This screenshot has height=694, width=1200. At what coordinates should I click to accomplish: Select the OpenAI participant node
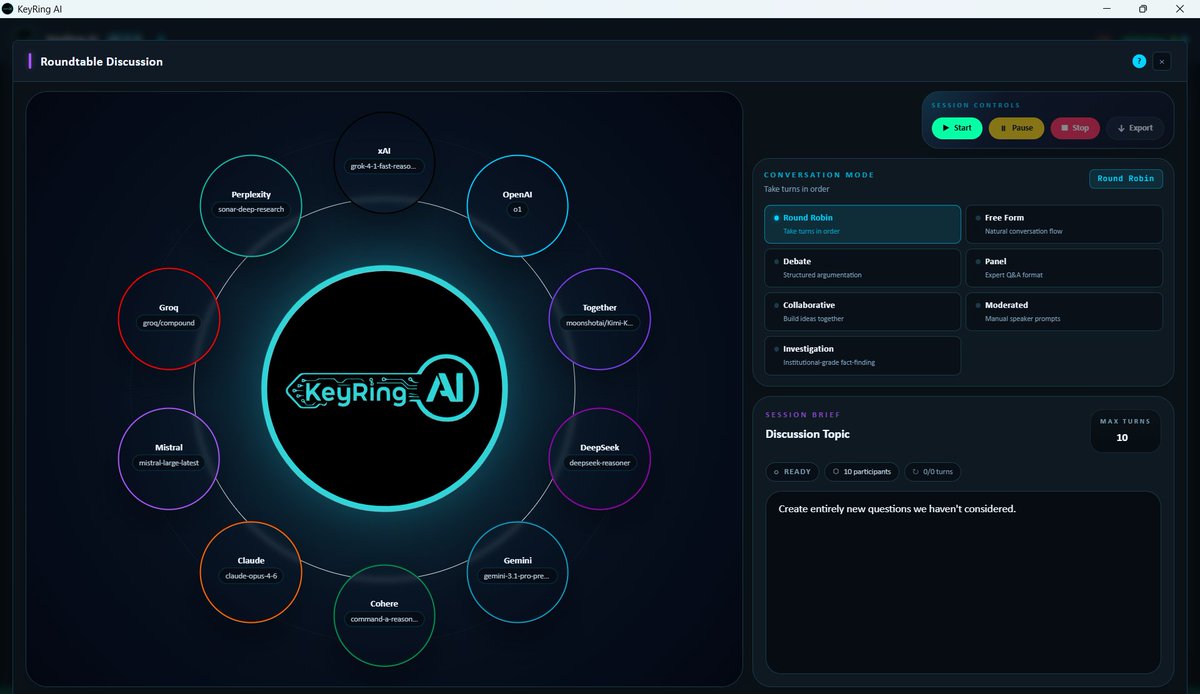coord(517,204)
